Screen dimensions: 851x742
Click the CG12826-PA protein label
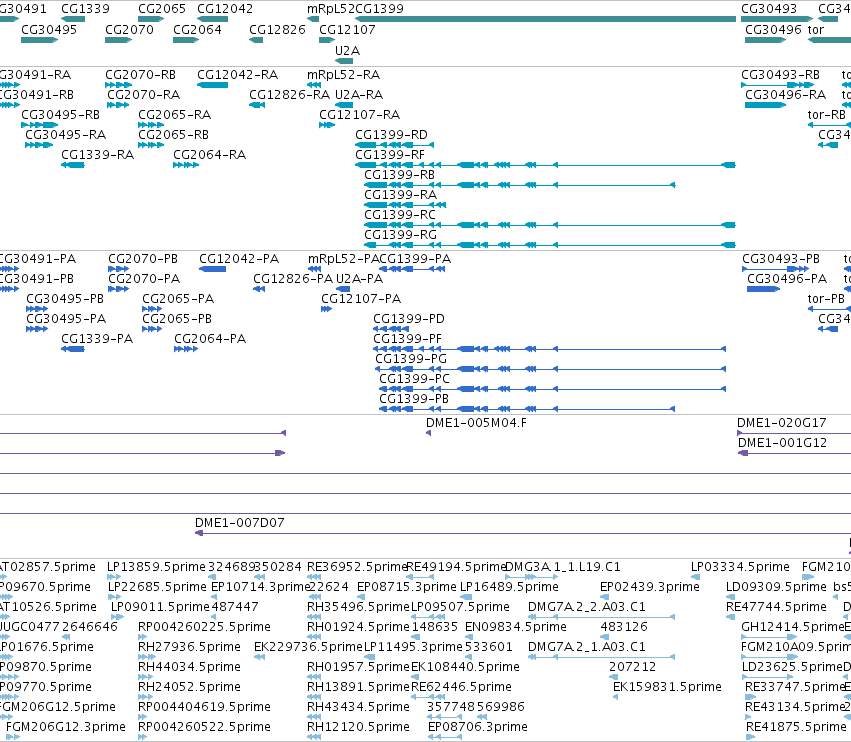click(293, 279)
